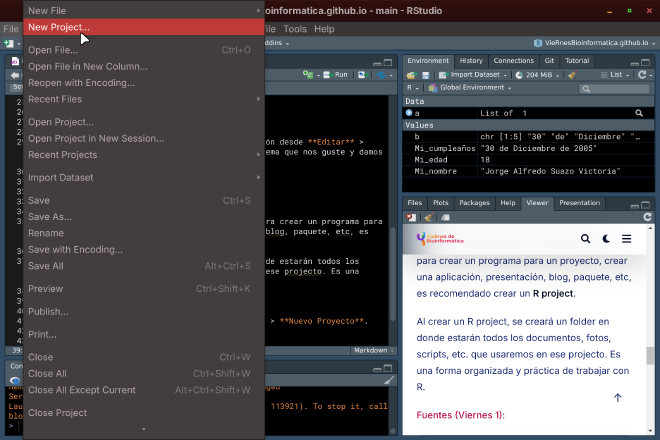The height and width of the screenshot is (440, 660).
Task: Open Addins dropdown
Action: (277, 43)
